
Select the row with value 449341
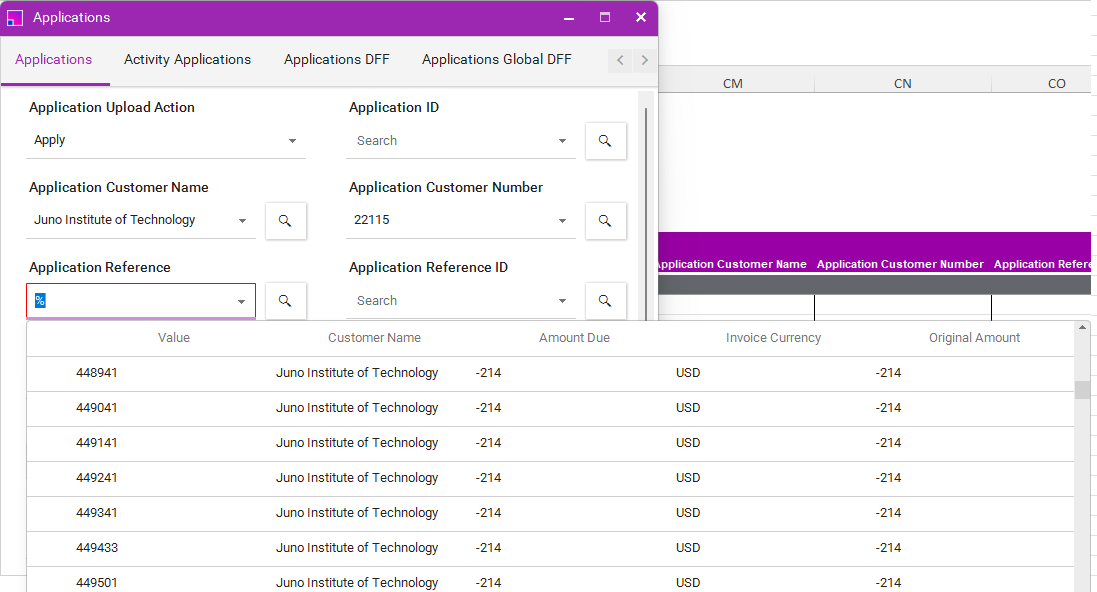click(x=551, y=513)
